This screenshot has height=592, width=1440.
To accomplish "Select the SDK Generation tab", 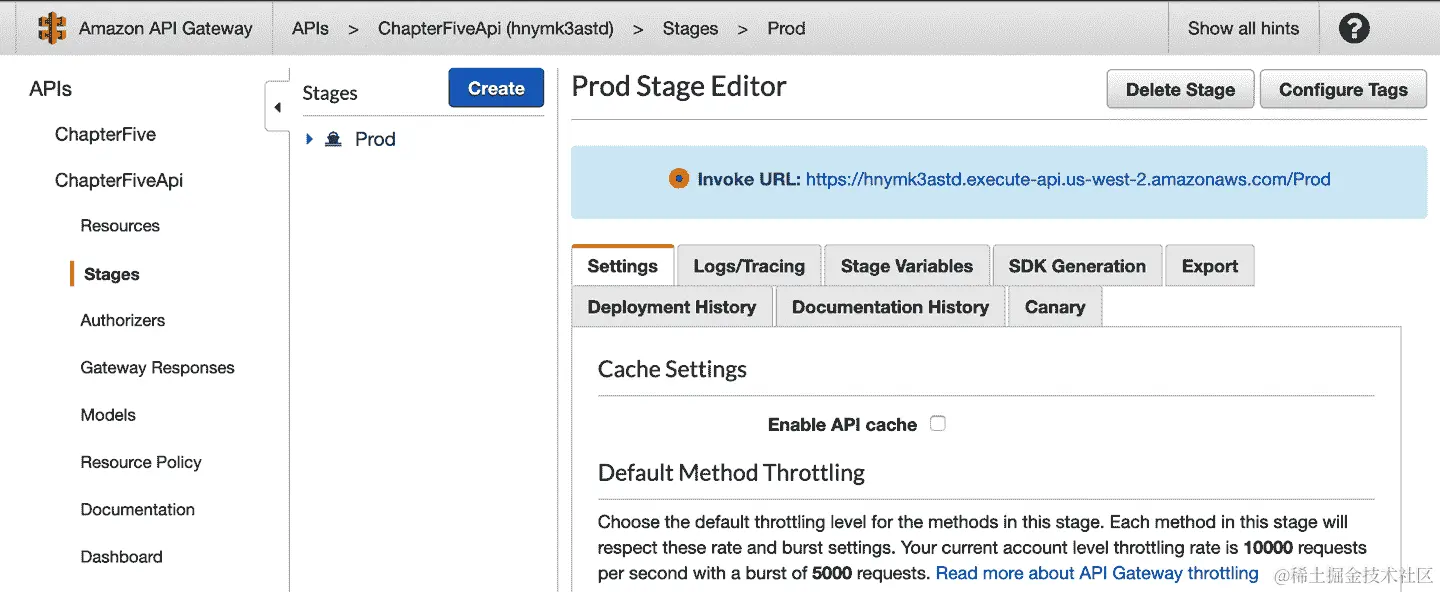I will [1077, 266].
